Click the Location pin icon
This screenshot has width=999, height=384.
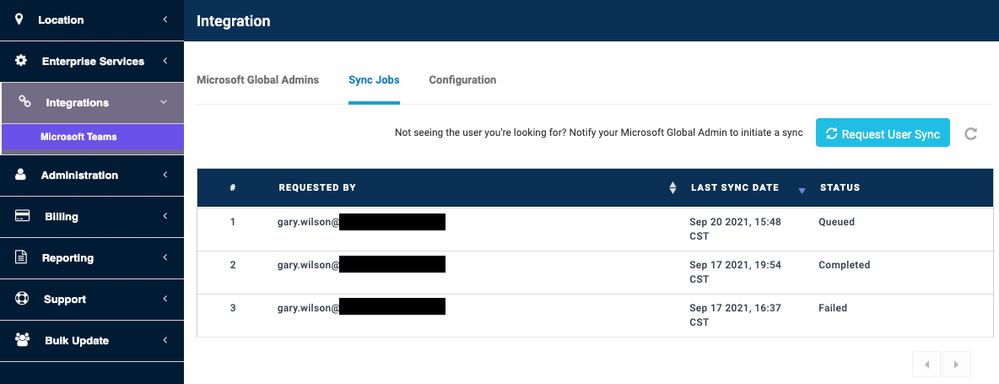click(19, 19)
